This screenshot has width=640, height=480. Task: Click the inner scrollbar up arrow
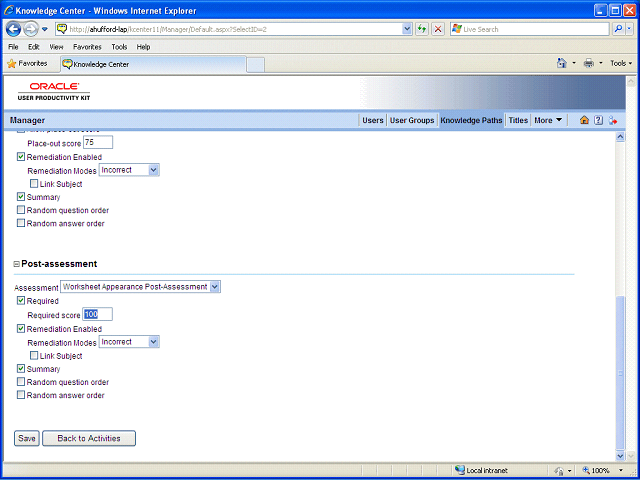pyautogui.click(x=620, y=137)
